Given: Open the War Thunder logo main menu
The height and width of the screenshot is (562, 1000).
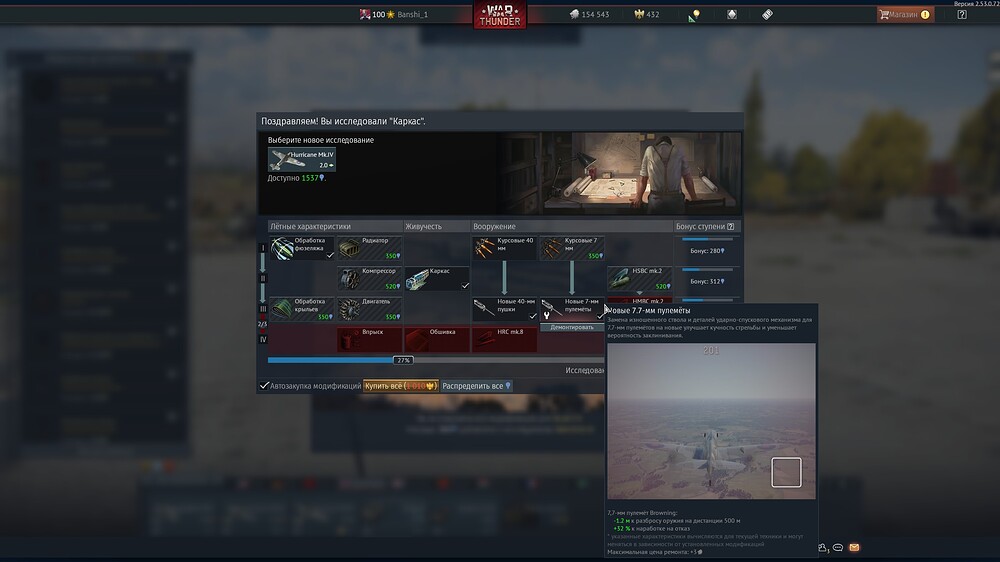Looking at the screenshot, I should click(x=499, y=16).
